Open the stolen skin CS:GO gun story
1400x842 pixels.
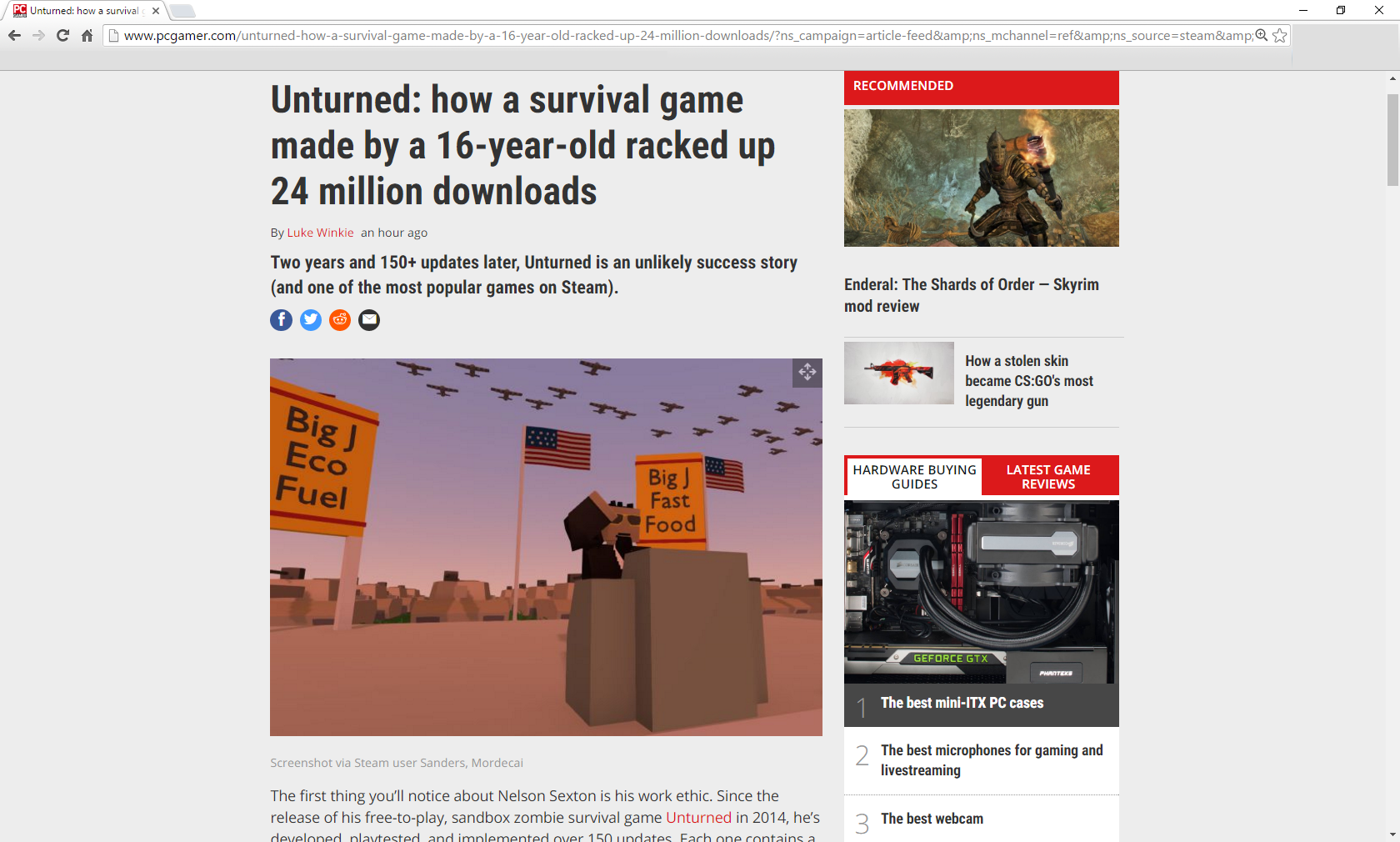point(1029,381)
